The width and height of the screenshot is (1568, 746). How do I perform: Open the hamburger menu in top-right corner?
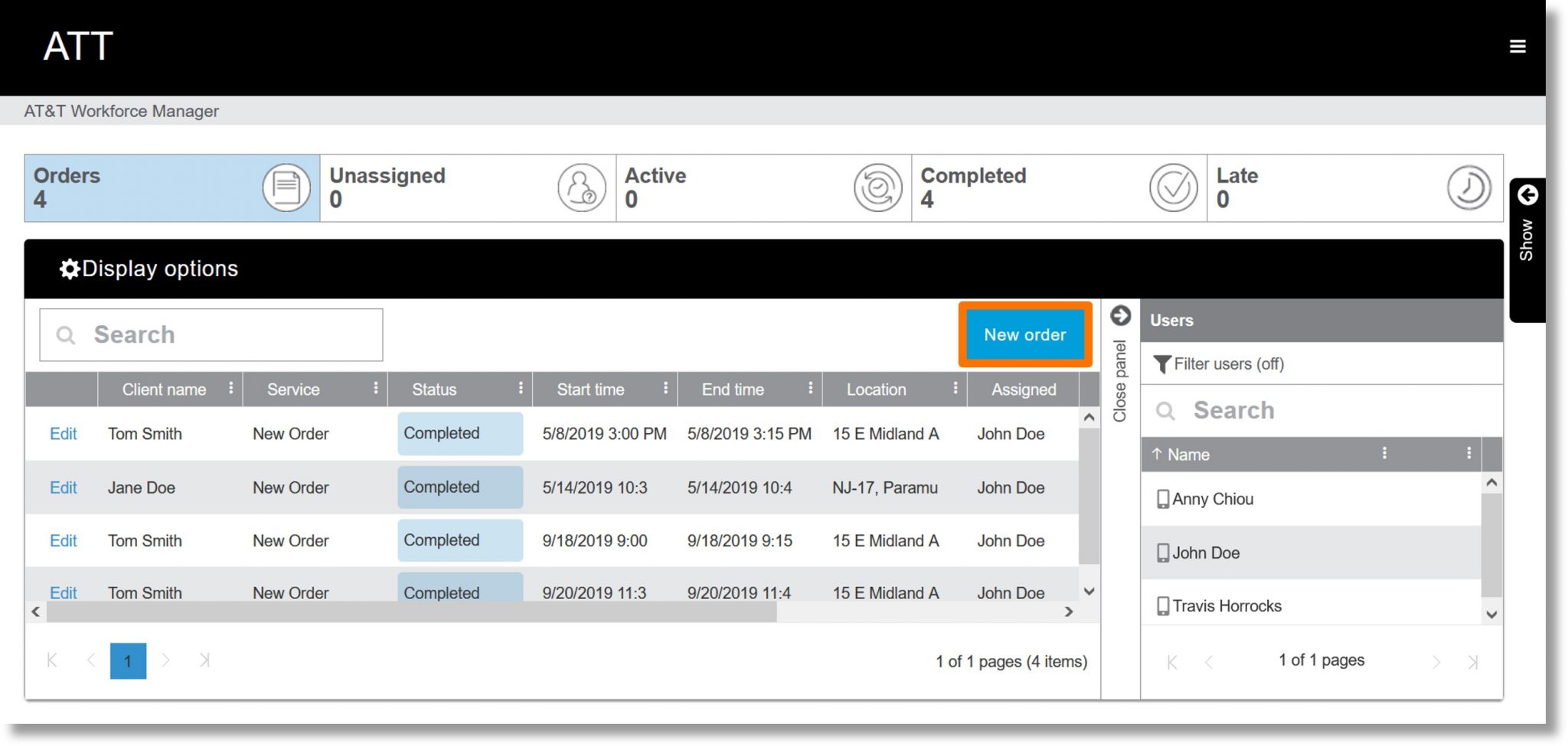point(1517,46)
